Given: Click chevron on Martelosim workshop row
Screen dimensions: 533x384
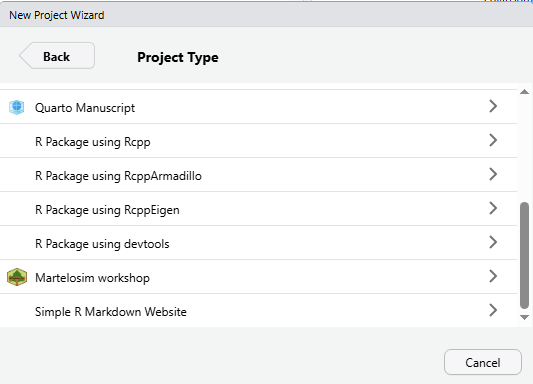Looking at the screenshot, I should [493, 276].
